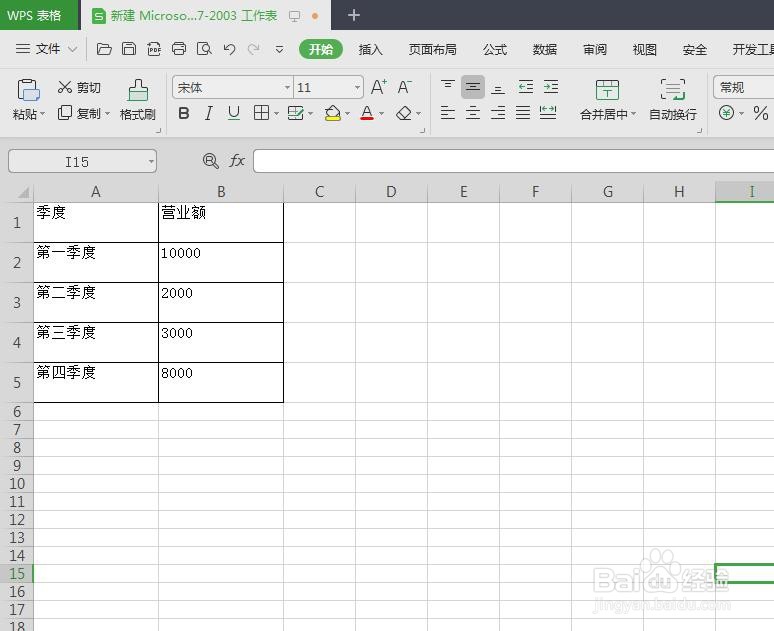Justify text alignment
The width and height of the screenshot is (774, 631).
[x=523, y=113]
